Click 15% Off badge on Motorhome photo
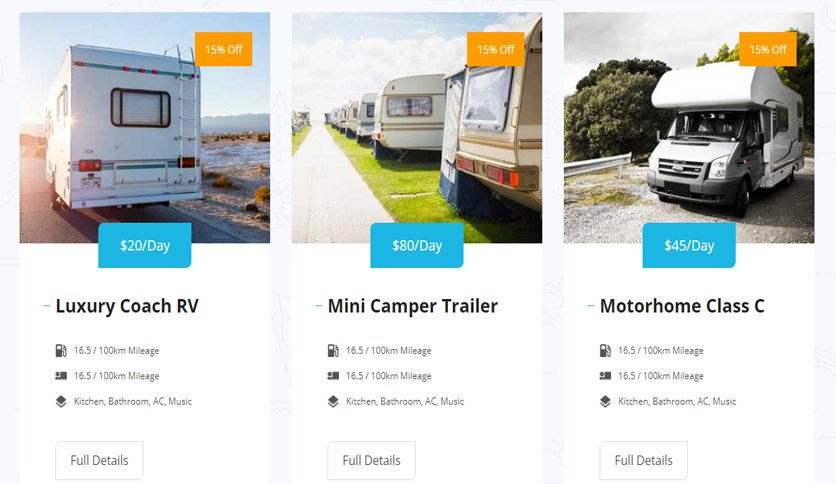The image size is (836, 484). [768, 50]
